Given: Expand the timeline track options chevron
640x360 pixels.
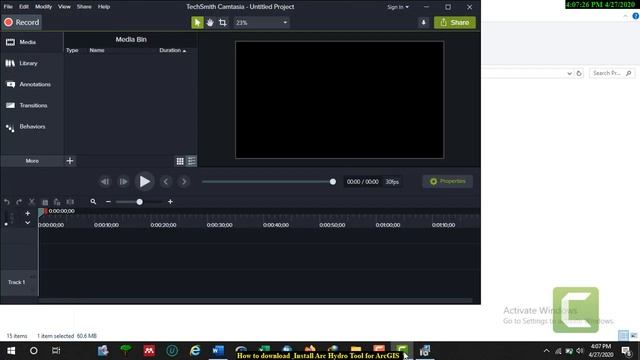Looking at the screenshot, I should pos(27,223).
